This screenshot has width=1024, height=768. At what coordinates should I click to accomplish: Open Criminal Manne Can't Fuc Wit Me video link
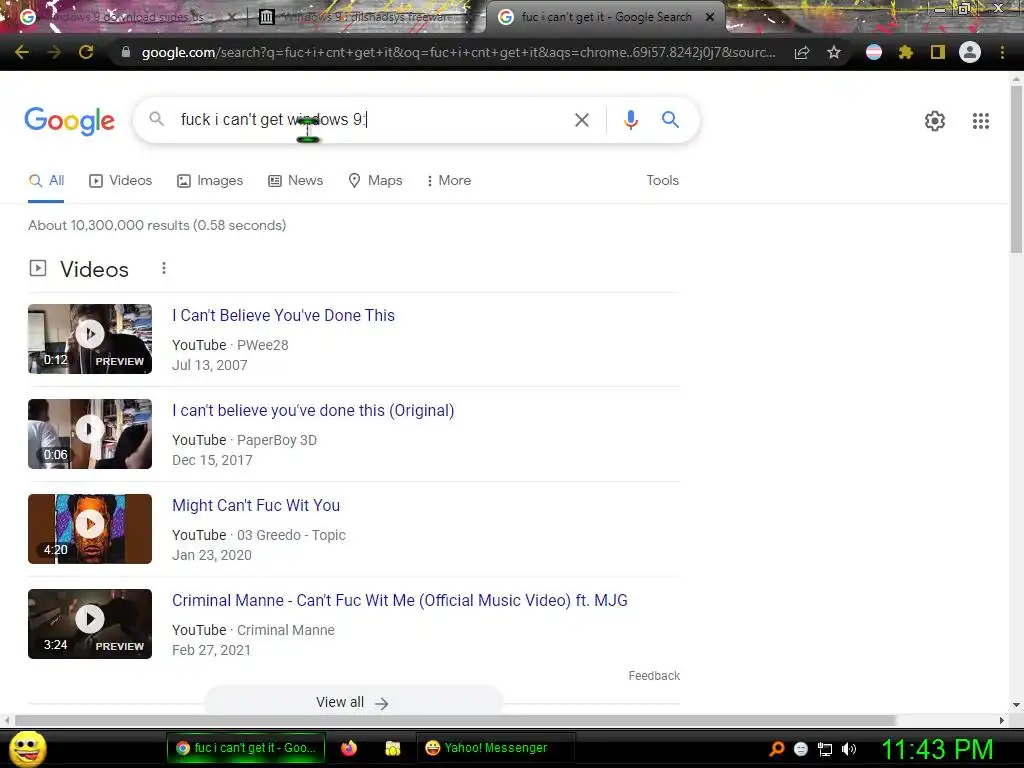click(x=400, y=601)
